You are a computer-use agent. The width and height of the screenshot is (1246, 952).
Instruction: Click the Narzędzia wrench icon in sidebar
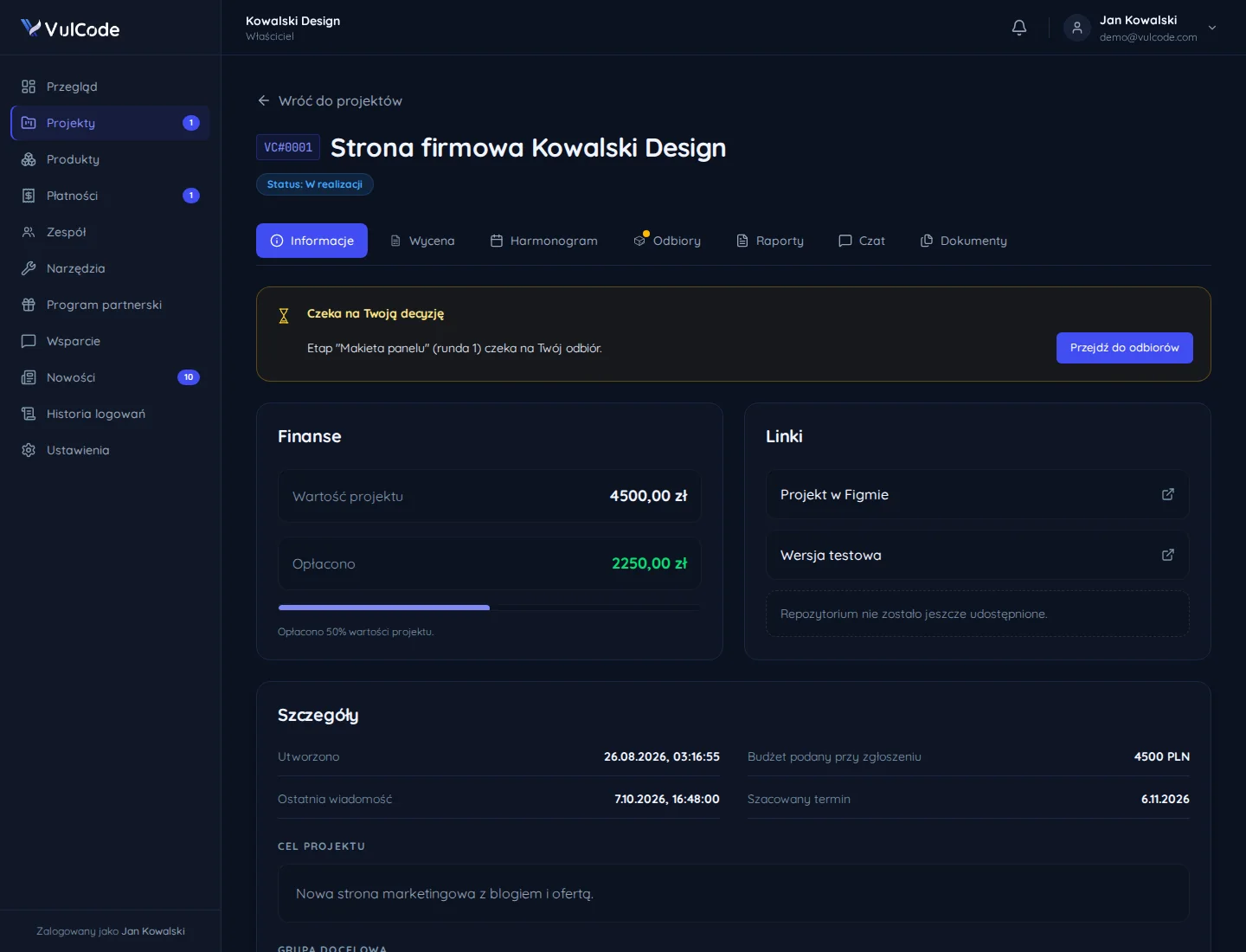[29, 268]
